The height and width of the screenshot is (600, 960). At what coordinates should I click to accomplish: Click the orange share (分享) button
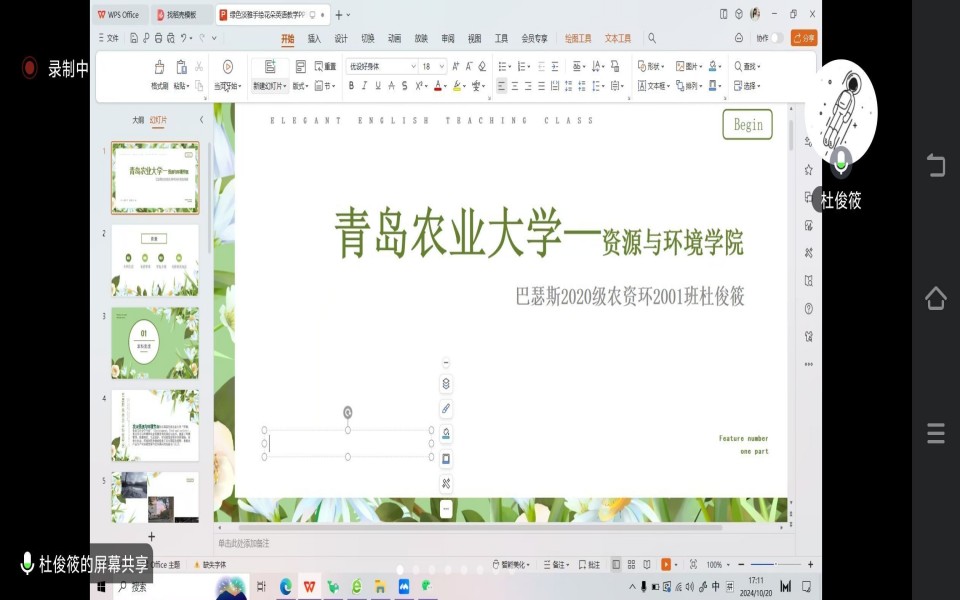(x=804, y=38)
